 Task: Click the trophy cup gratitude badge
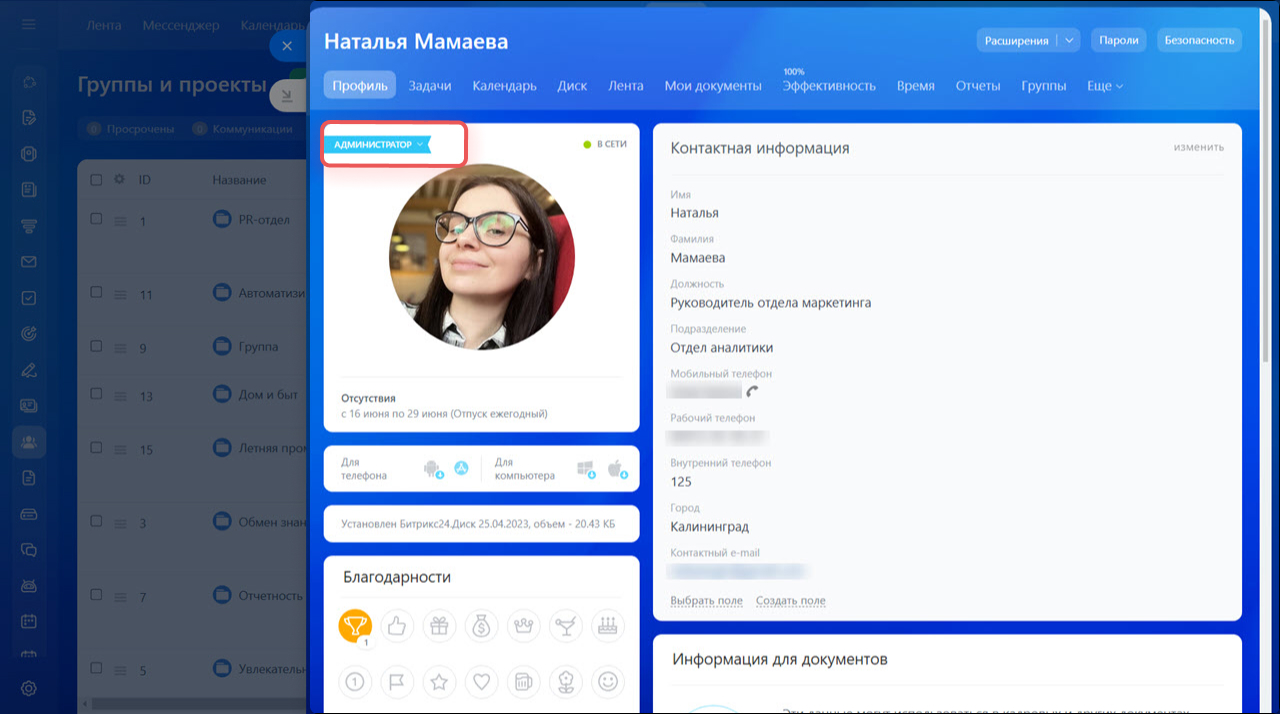[x=355, y=626]
